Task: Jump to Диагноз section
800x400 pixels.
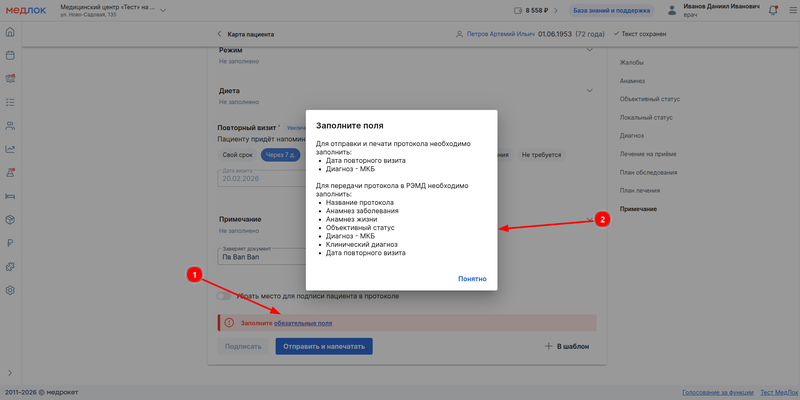Action: (631, 136)
